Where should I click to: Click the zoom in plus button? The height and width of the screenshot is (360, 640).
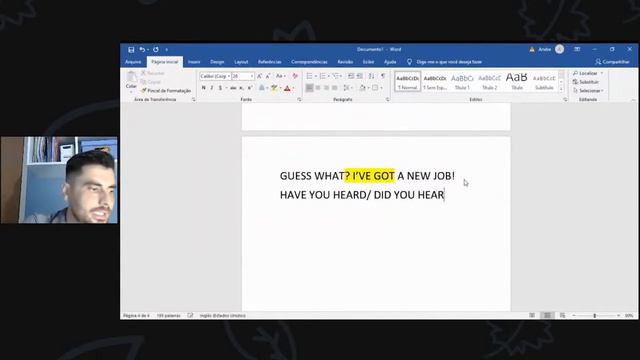tap(619, 316)
